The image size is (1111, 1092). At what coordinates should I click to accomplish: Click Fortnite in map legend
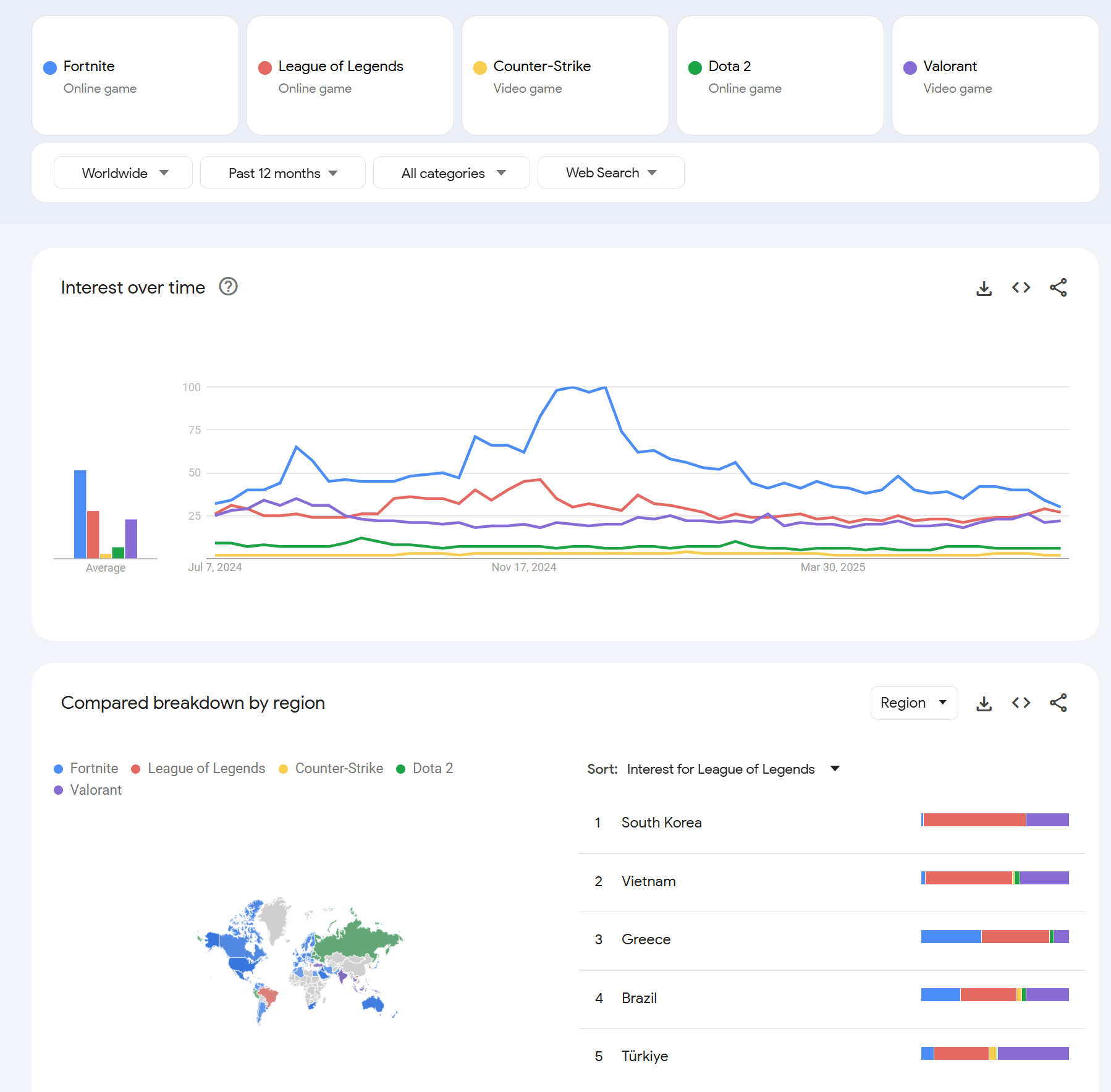(86, 768)
